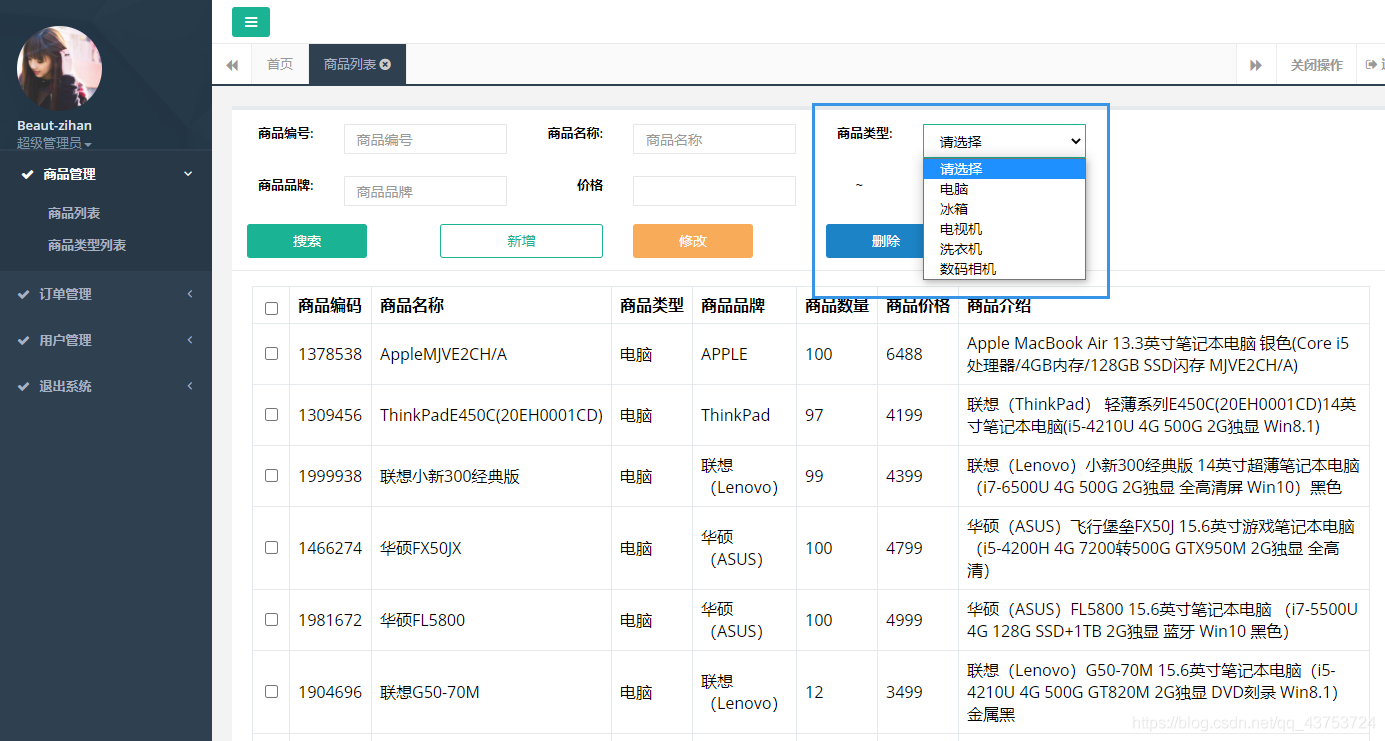Image resolution: width=1385 pixels, height=741 pixels.
Task: Toggle the select-all checkbox in table header
Action: point(271,308)
